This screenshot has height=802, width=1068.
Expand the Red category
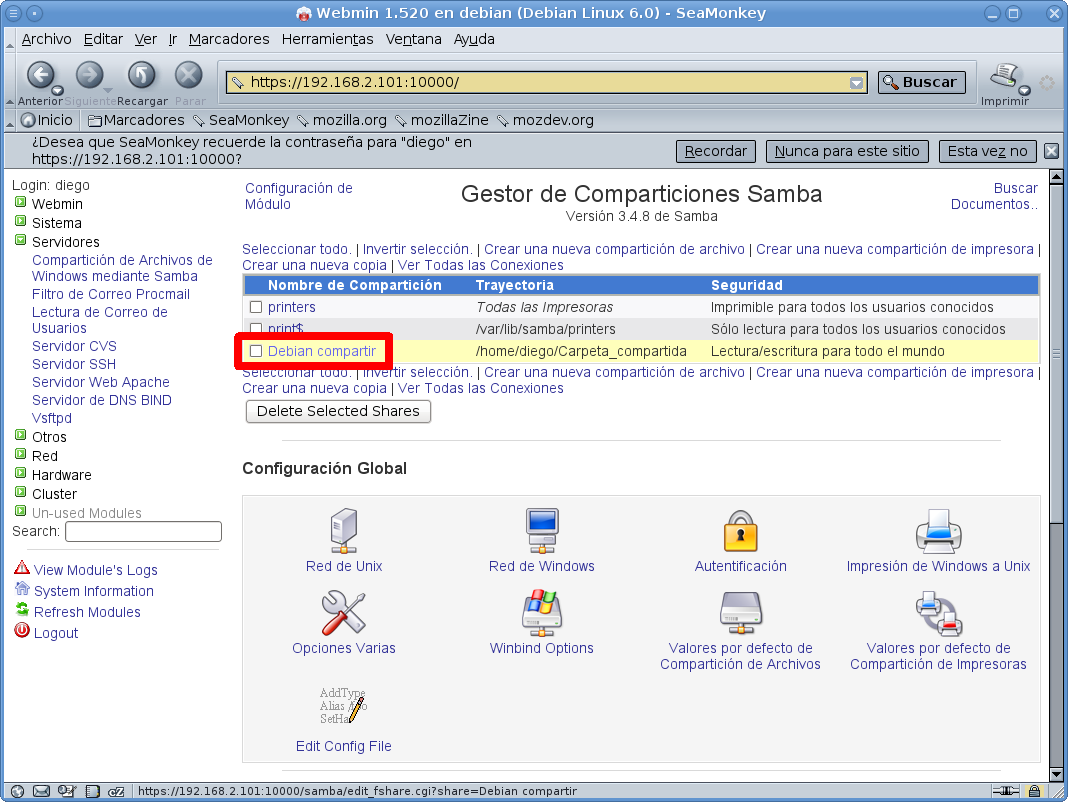(20, 454)
